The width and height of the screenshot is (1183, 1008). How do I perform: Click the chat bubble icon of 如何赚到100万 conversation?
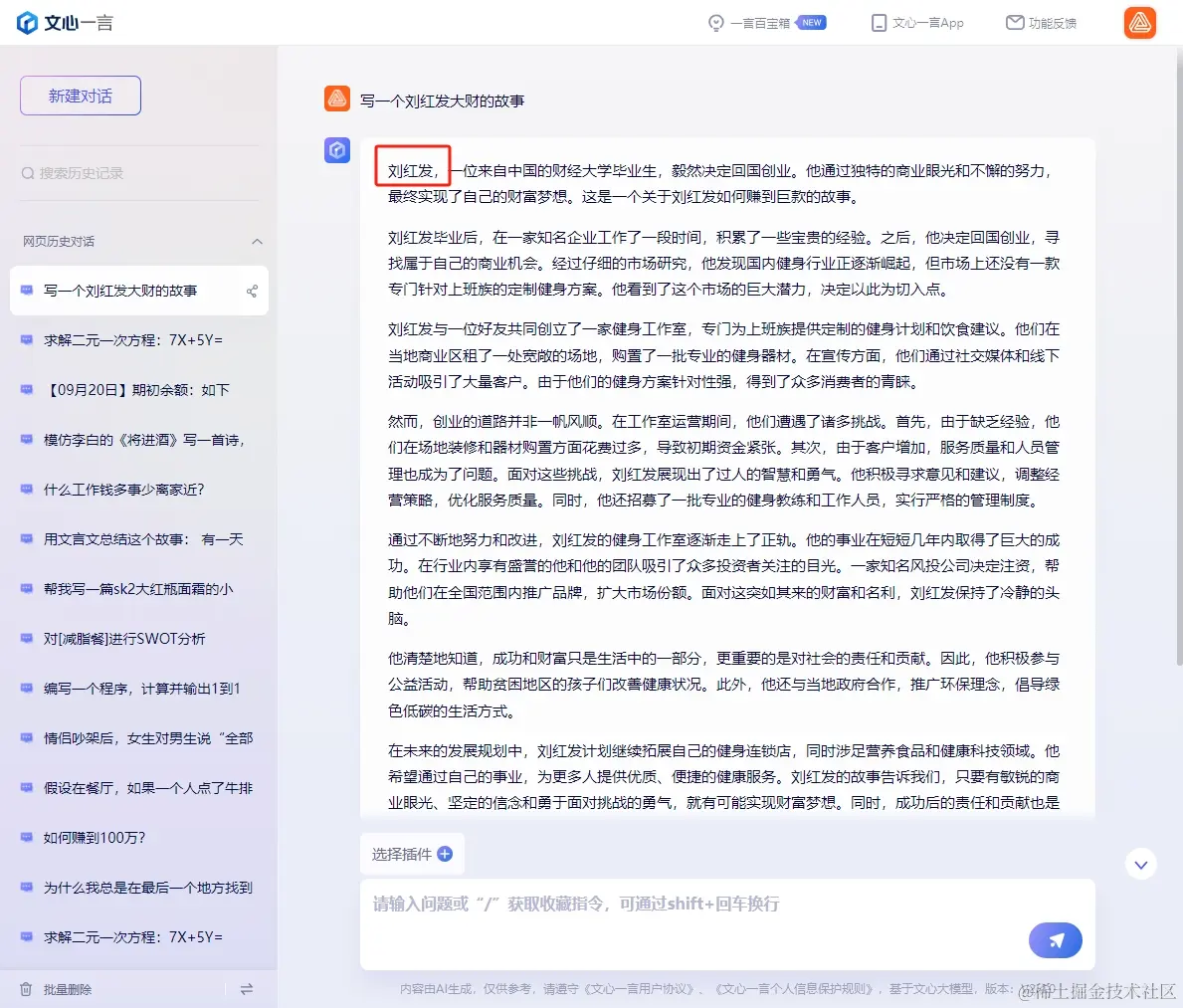pyautogui.click(x=25, y=837)
